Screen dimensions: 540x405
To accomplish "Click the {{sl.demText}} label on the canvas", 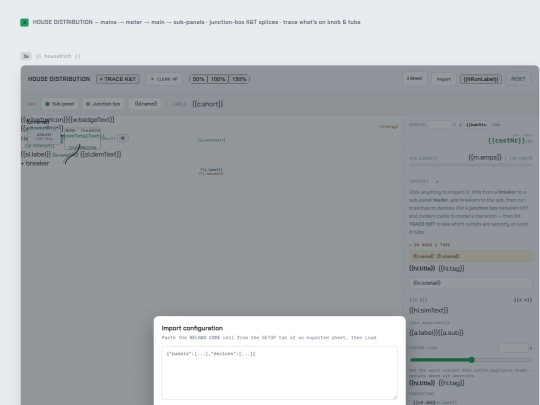I will coord(101,155).
